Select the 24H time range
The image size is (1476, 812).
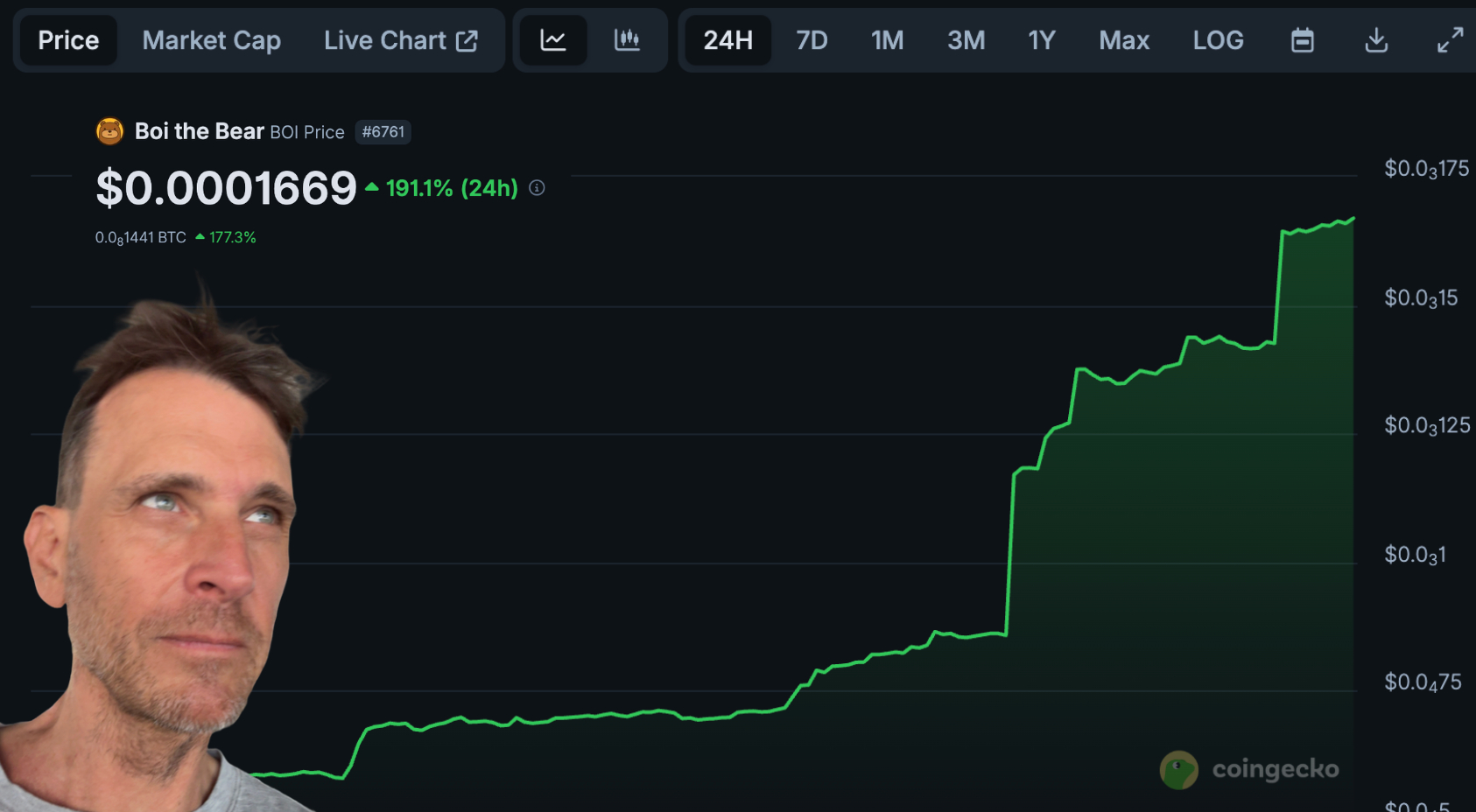click(727, 40)
